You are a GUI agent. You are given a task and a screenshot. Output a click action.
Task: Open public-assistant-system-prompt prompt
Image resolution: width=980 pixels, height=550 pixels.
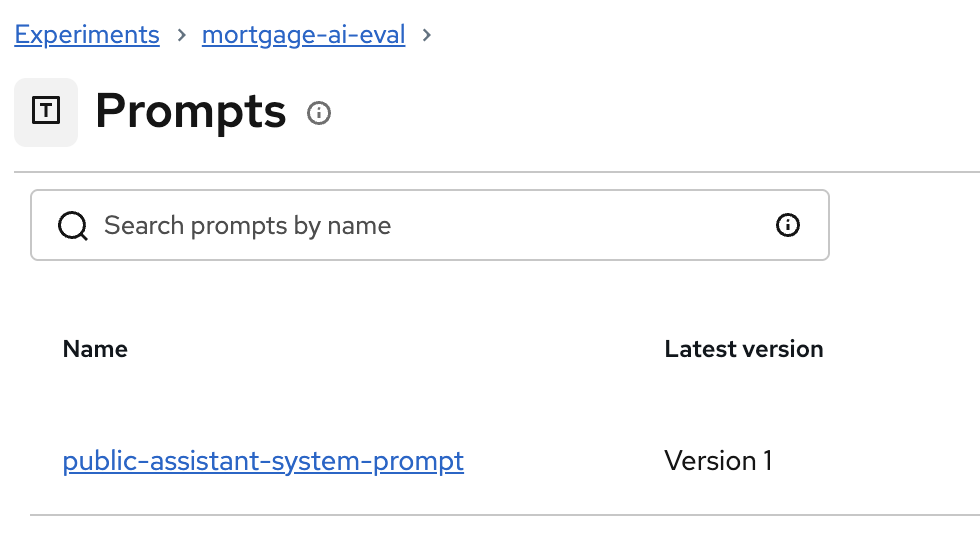[263, 461]
